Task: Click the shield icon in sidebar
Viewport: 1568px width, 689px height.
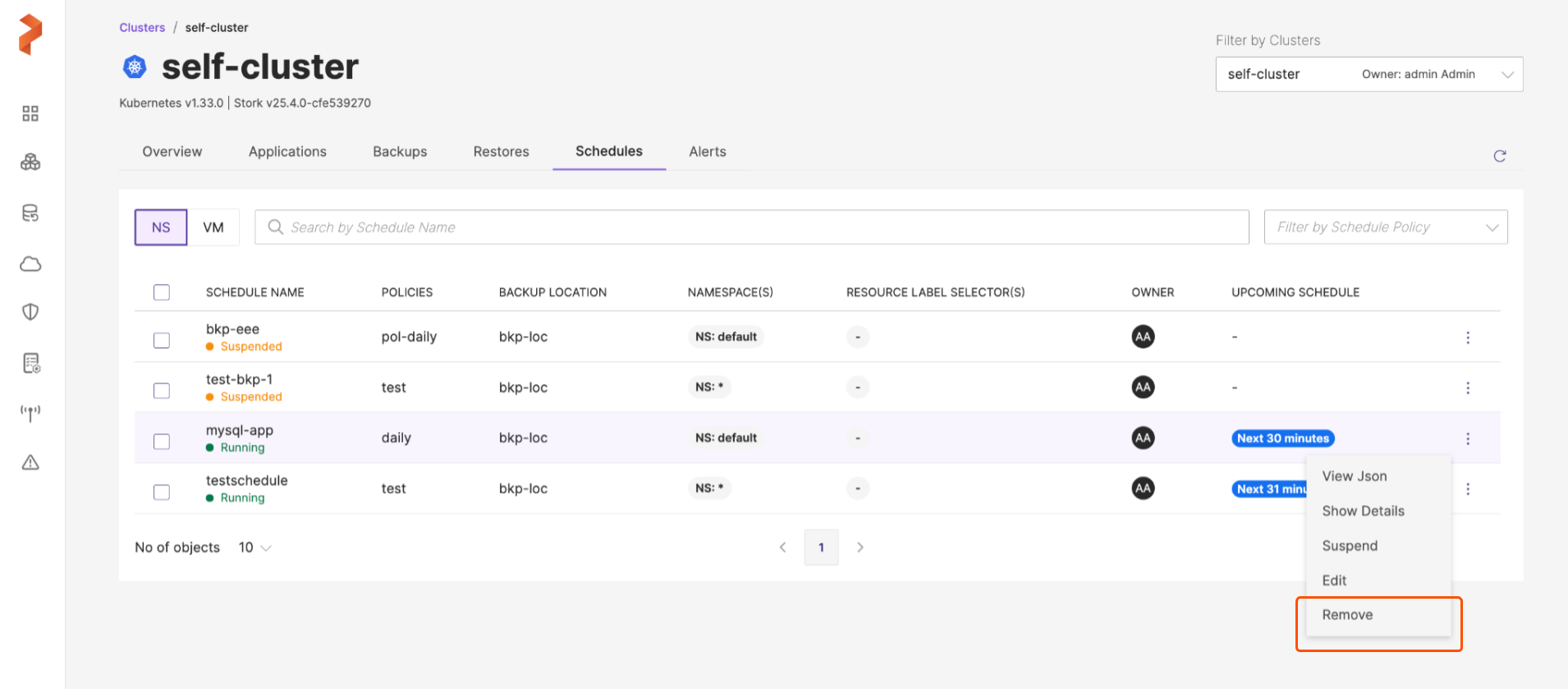Action: (x=30, y=312)
